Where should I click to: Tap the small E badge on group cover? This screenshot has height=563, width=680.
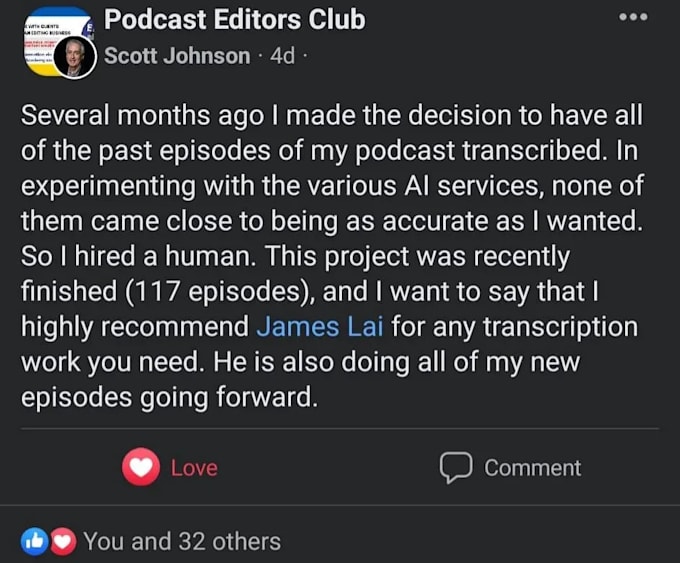90,27
